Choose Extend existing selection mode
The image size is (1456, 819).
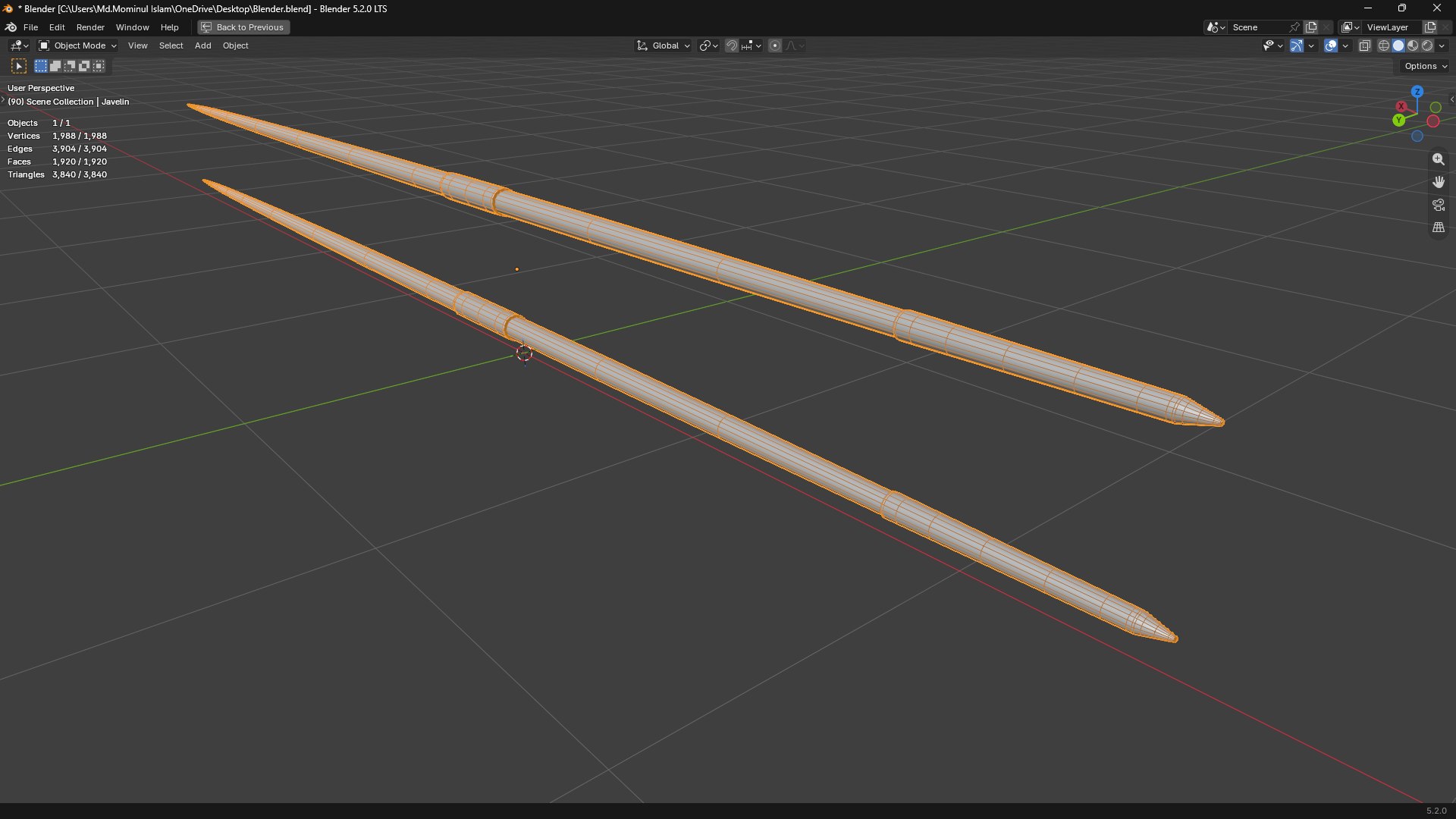tap(55, 66)
